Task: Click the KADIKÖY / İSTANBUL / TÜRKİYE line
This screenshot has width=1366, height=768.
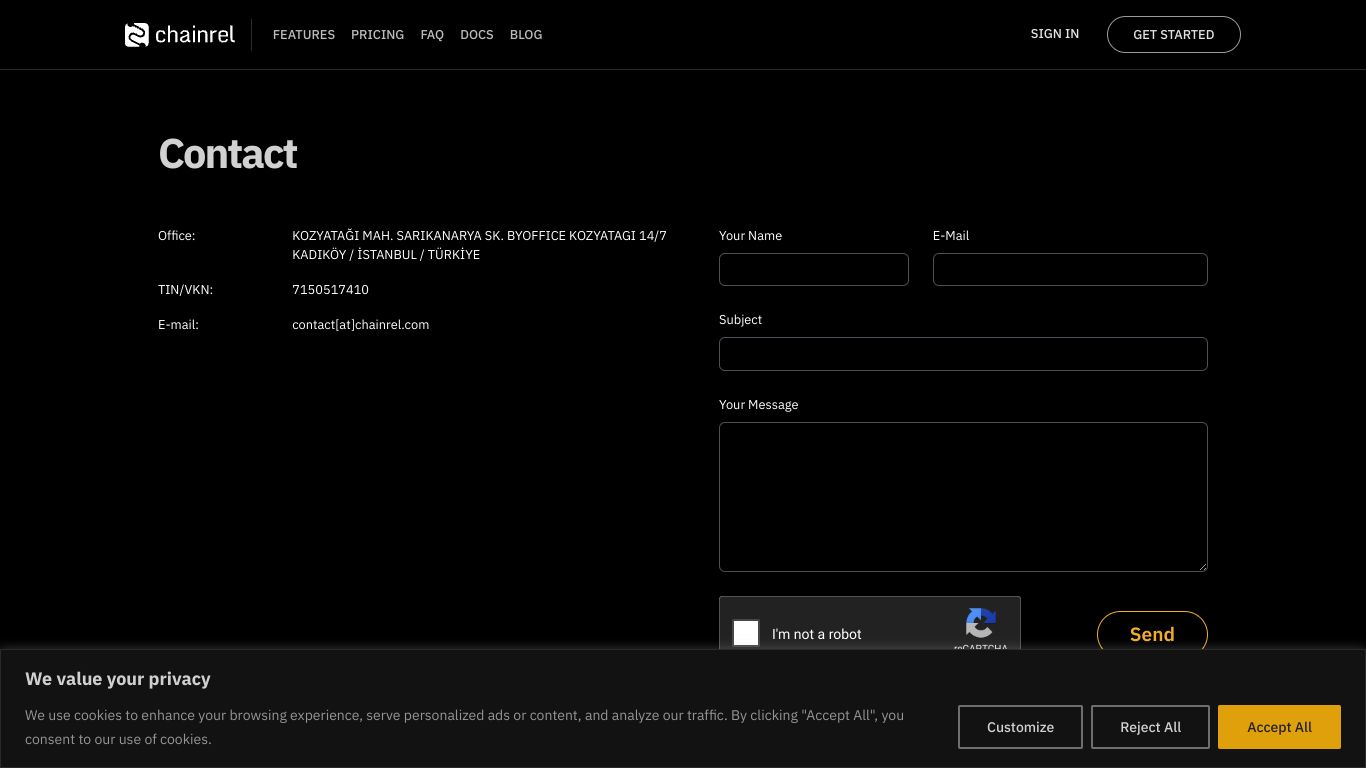Action: pos(386,255)
